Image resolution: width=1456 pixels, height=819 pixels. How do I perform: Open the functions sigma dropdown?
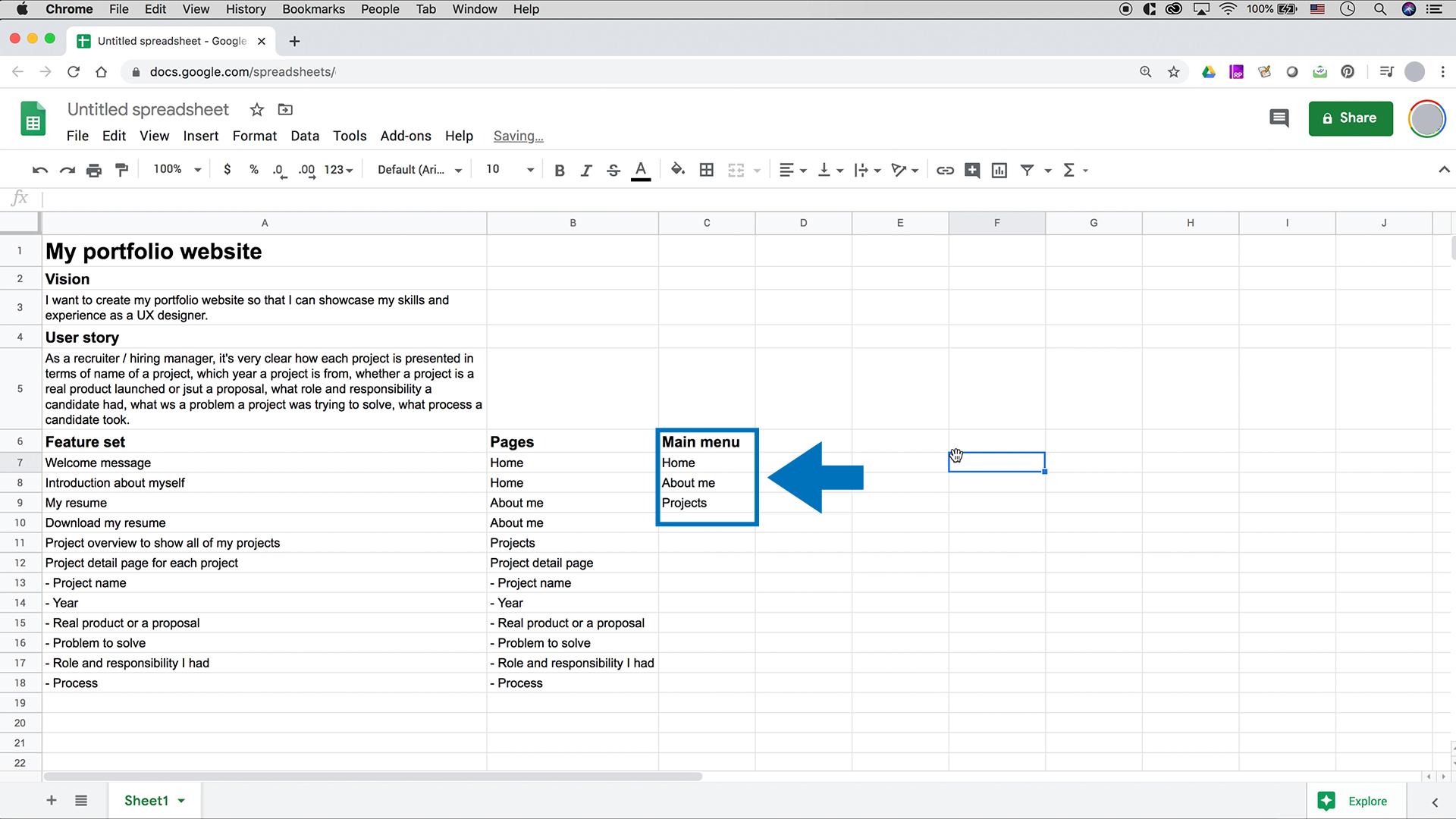coord(1075,171)
